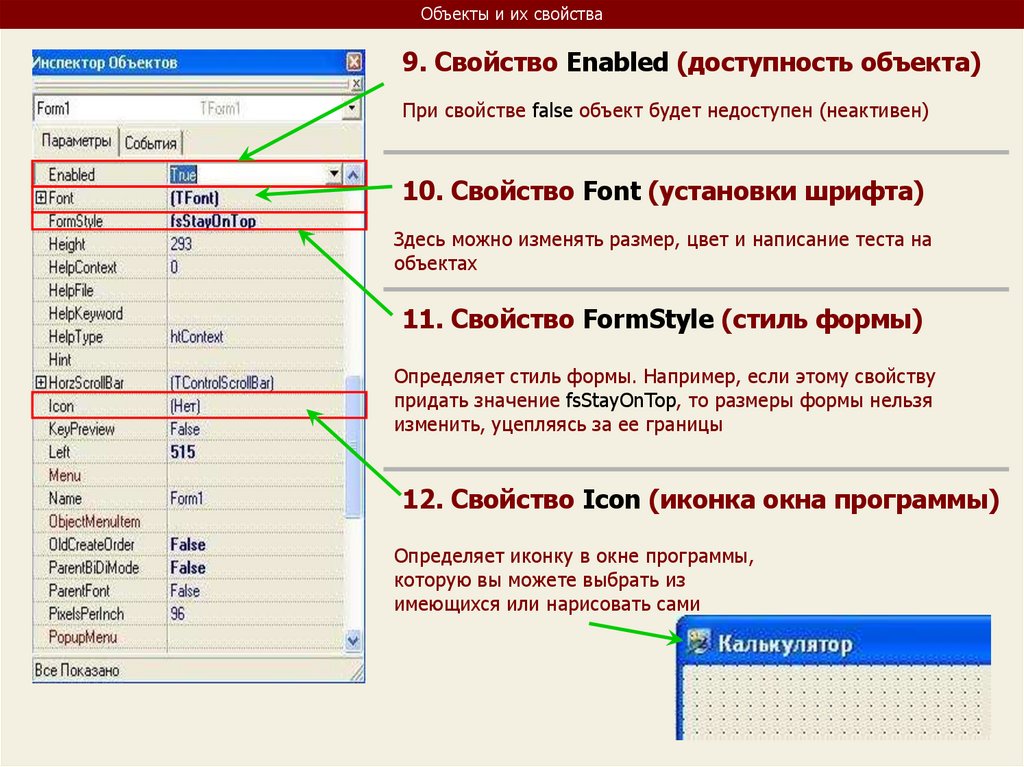Image resolution: width=1024 pixels, height=767 pixels.
Task: Select the 96 PixelsPerInch value
Action: 178,614
